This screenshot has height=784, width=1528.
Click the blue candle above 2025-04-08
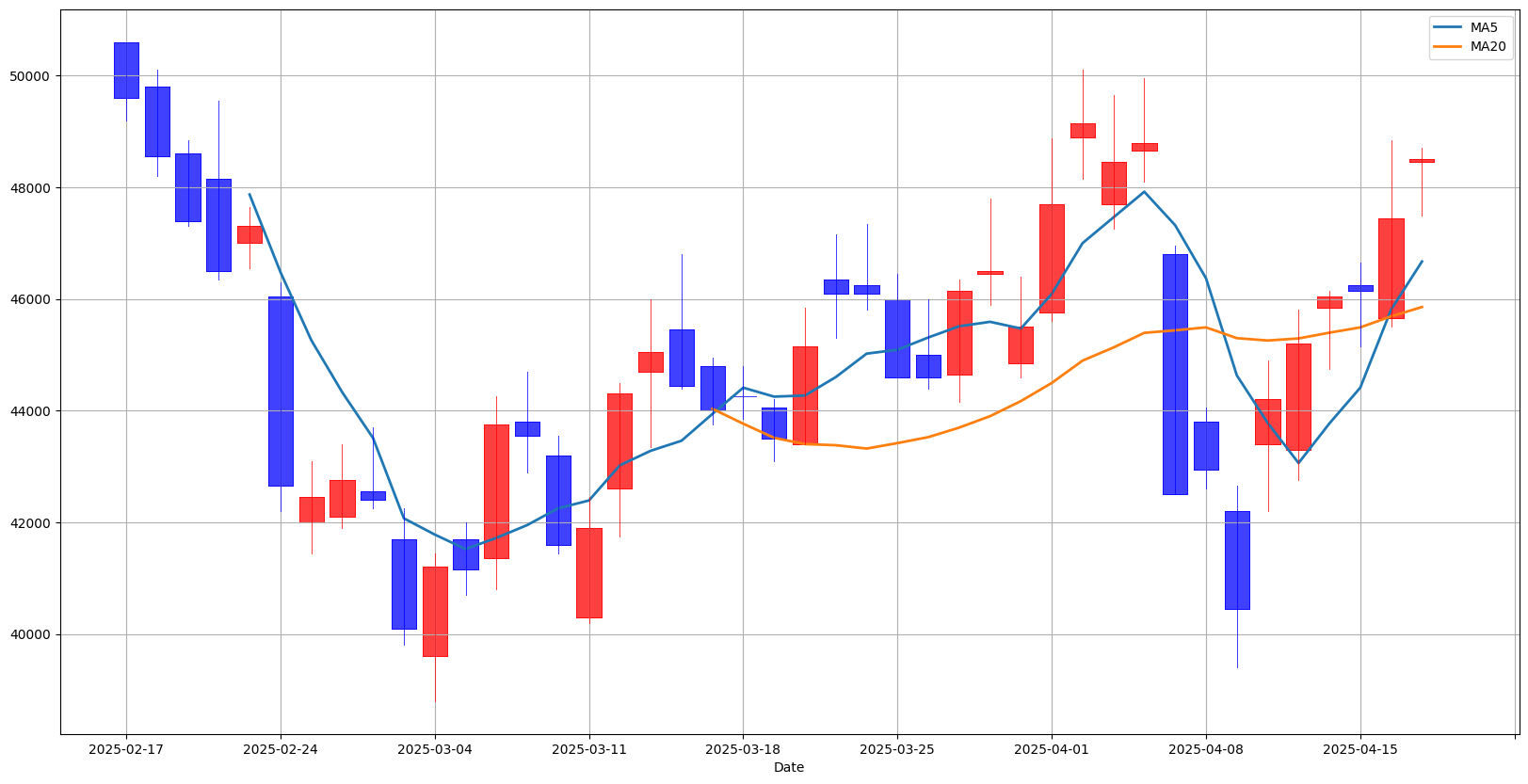coord(1206,446)
